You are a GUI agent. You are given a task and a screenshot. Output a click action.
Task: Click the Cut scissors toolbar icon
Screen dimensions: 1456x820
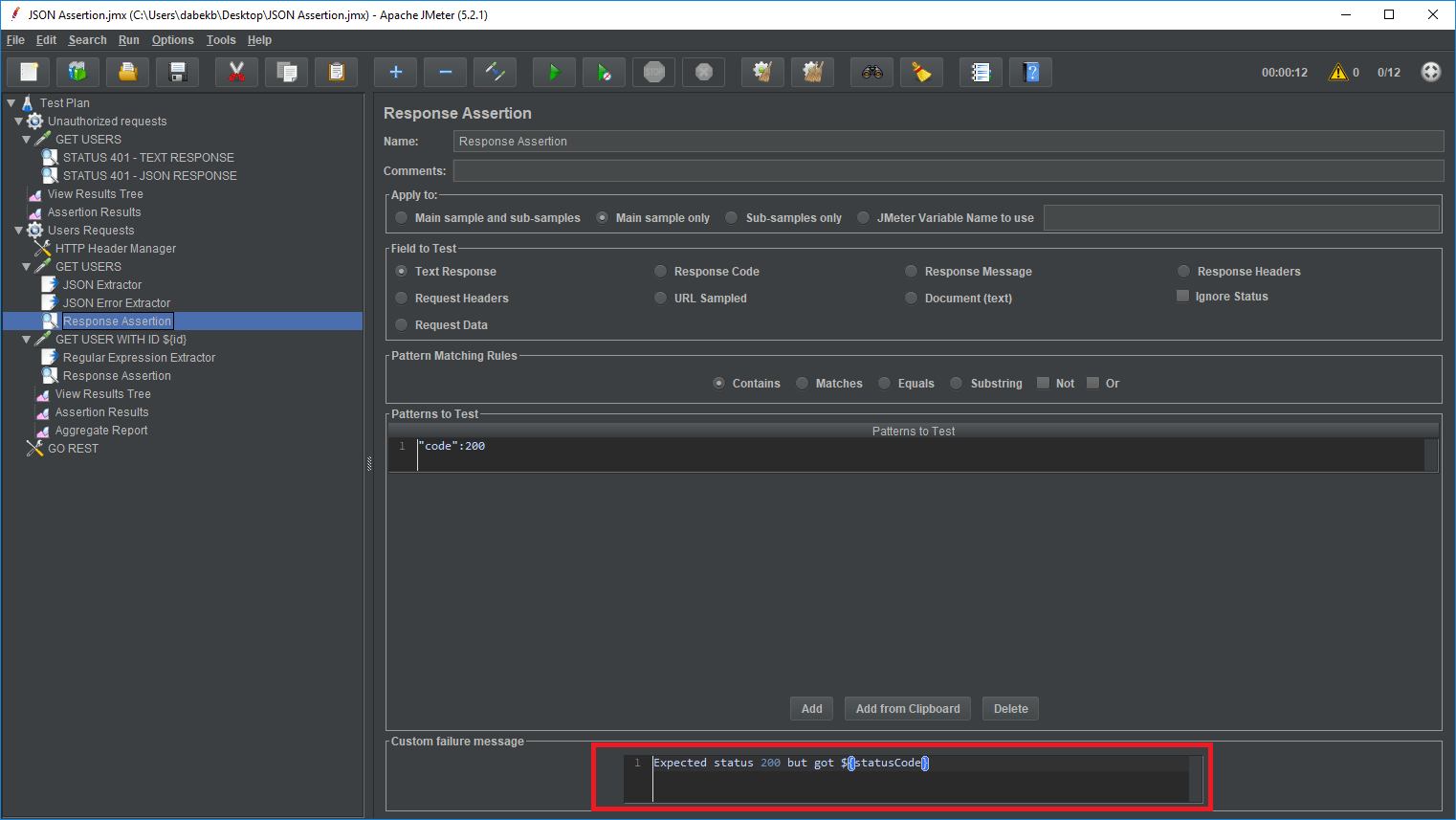point(236,73)
